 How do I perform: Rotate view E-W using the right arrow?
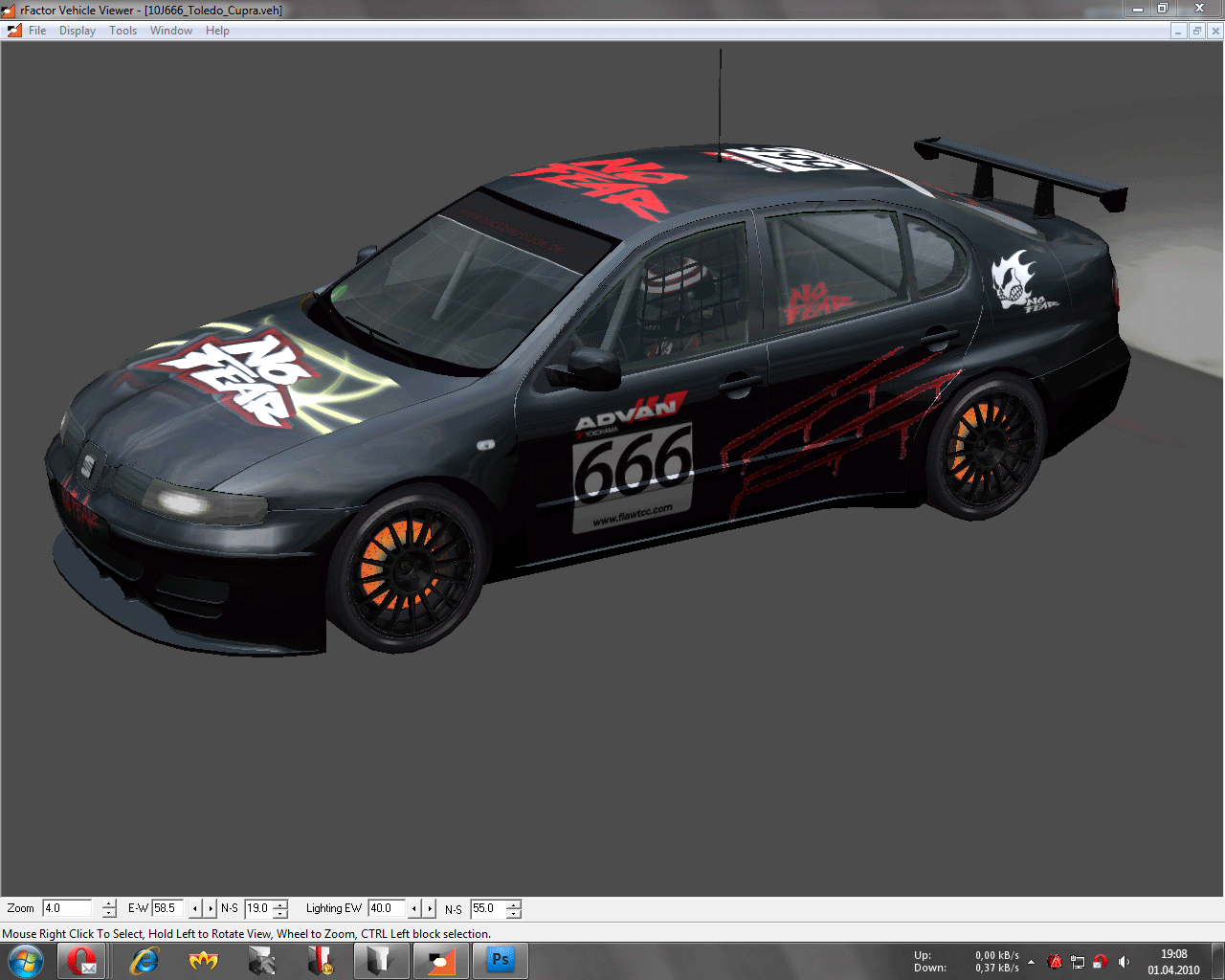point(211,908)
